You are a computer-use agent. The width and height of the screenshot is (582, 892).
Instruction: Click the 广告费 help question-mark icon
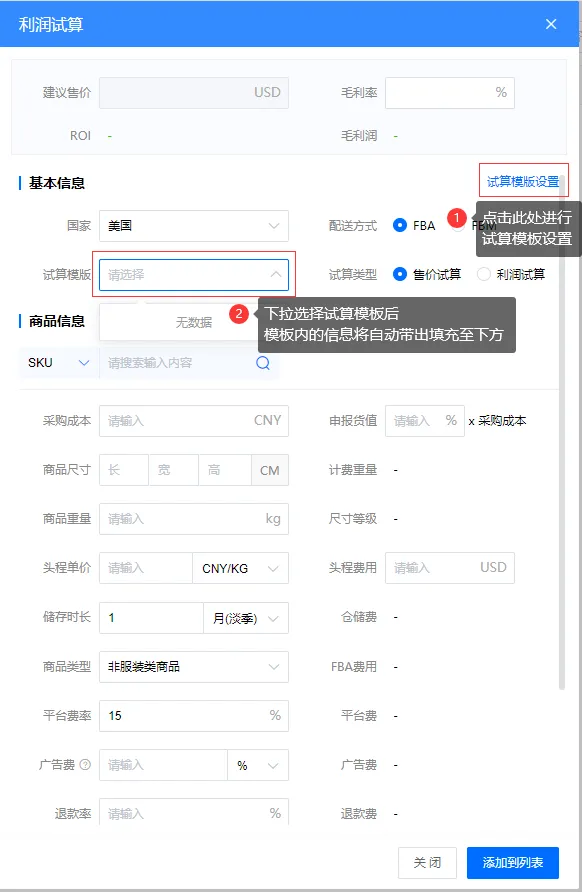point(85,765)
